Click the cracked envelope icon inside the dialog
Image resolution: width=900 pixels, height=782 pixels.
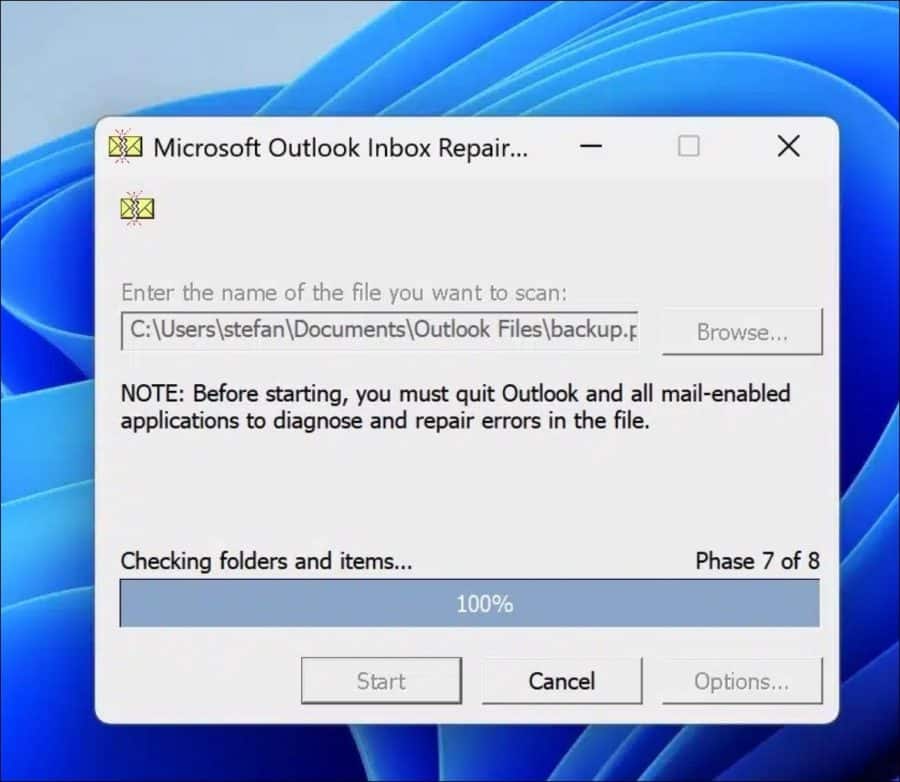(x=137, y=208)
